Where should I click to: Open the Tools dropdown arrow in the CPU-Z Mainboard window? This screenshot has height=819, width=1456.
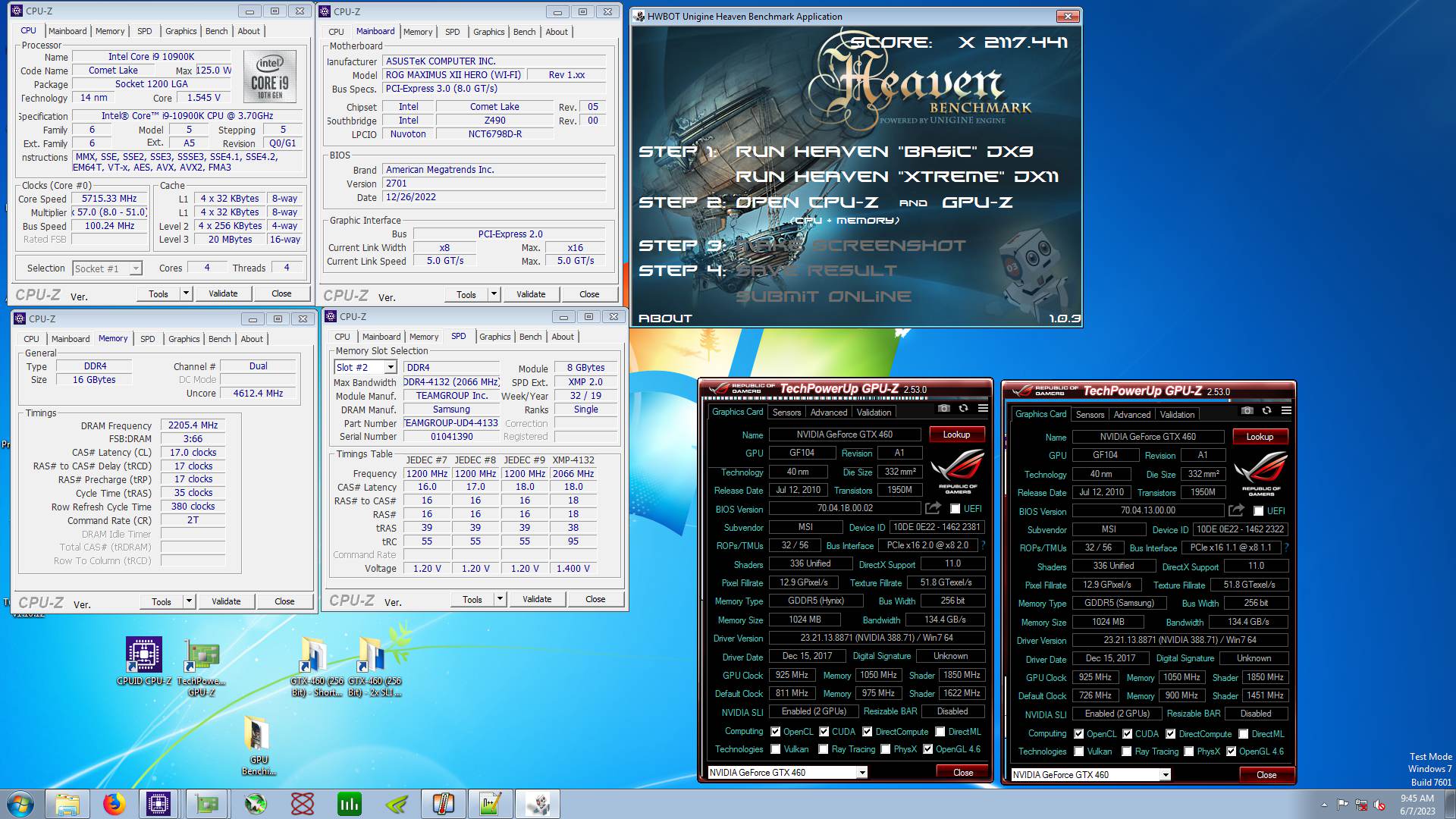[494, 294]
